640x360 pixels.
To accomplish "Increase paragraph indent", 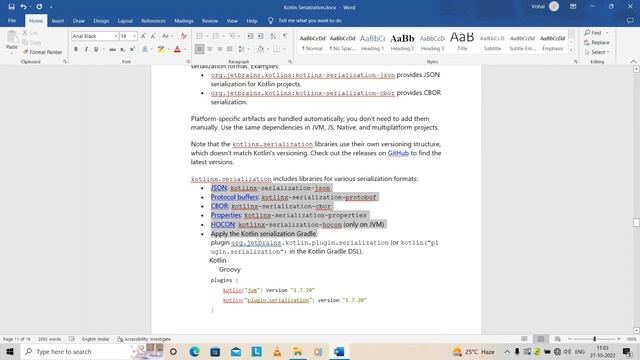I will click(260, 36).
